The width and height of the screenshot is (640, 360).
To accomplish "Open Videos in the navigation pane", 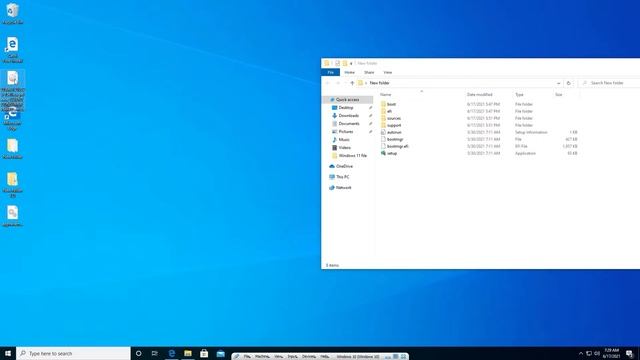I will pos(344,147).
